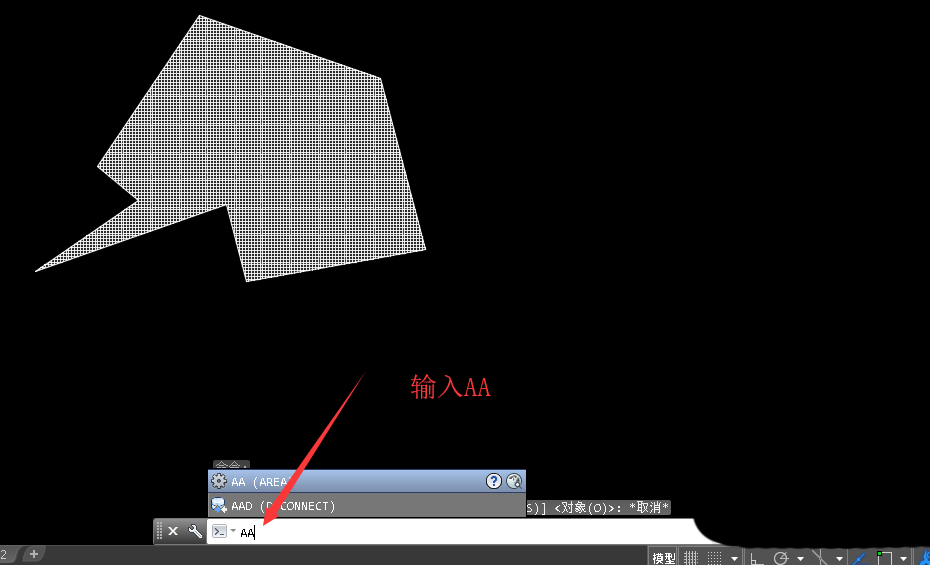Open help for the AA command
This screenshot has height=565, width=930.
point(493,481)
